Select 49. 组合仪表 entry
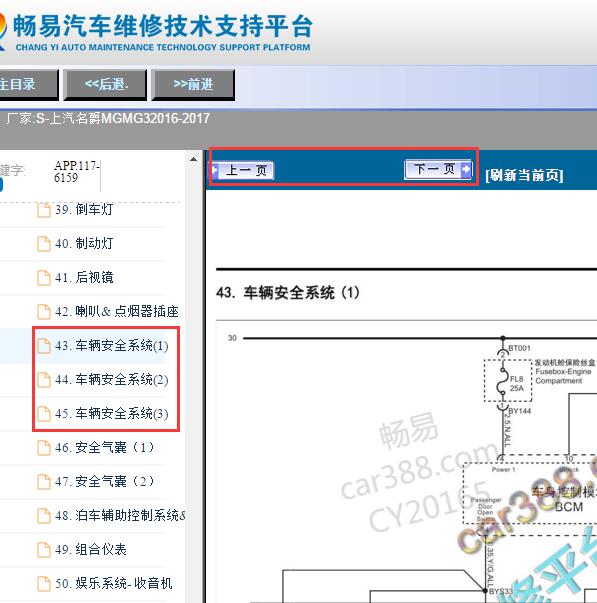The height and width of the screenshot is (603, 597). pyautogui.click(x=91, y=549)
